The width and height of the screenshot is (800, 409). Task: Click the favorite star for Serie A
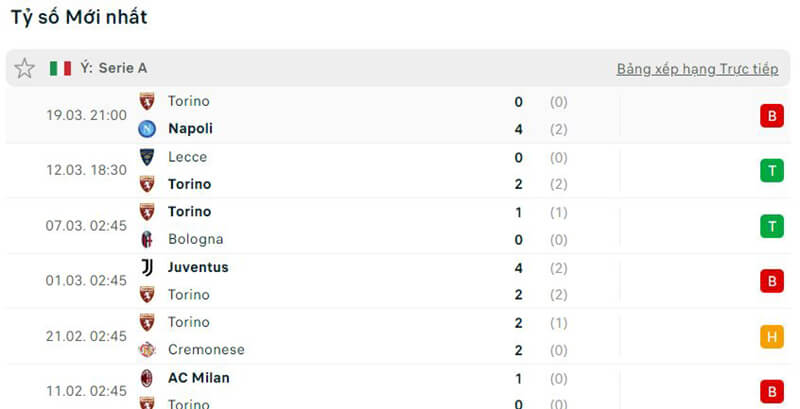(25, 68)
